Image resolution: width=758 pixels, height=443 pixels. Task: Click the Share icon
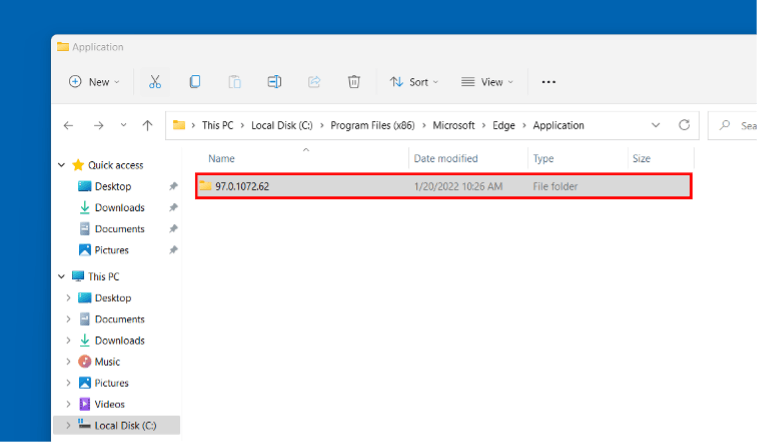pyautogui.click(x=314, y=82)
